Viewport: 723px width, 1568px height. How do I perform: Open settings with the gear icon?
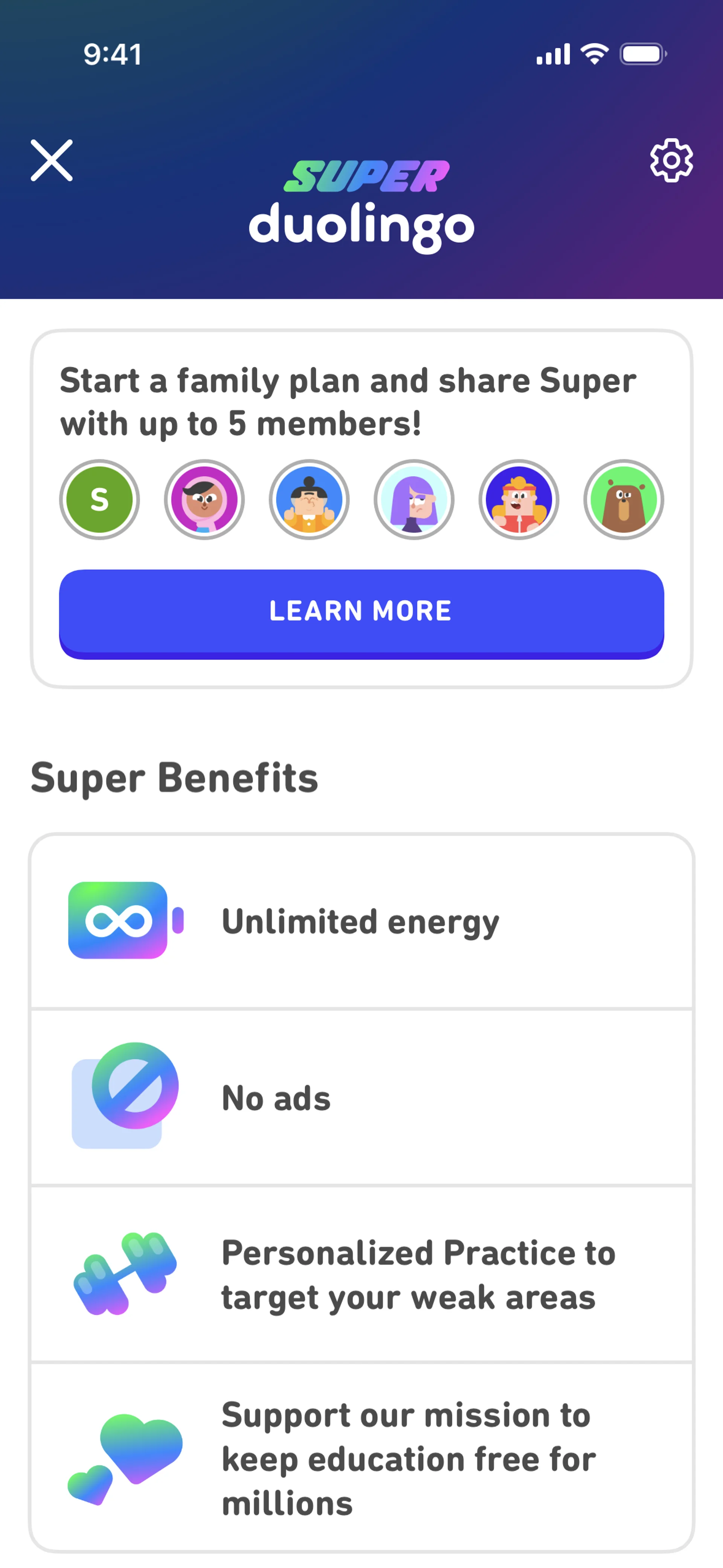(x=671, y=161)
